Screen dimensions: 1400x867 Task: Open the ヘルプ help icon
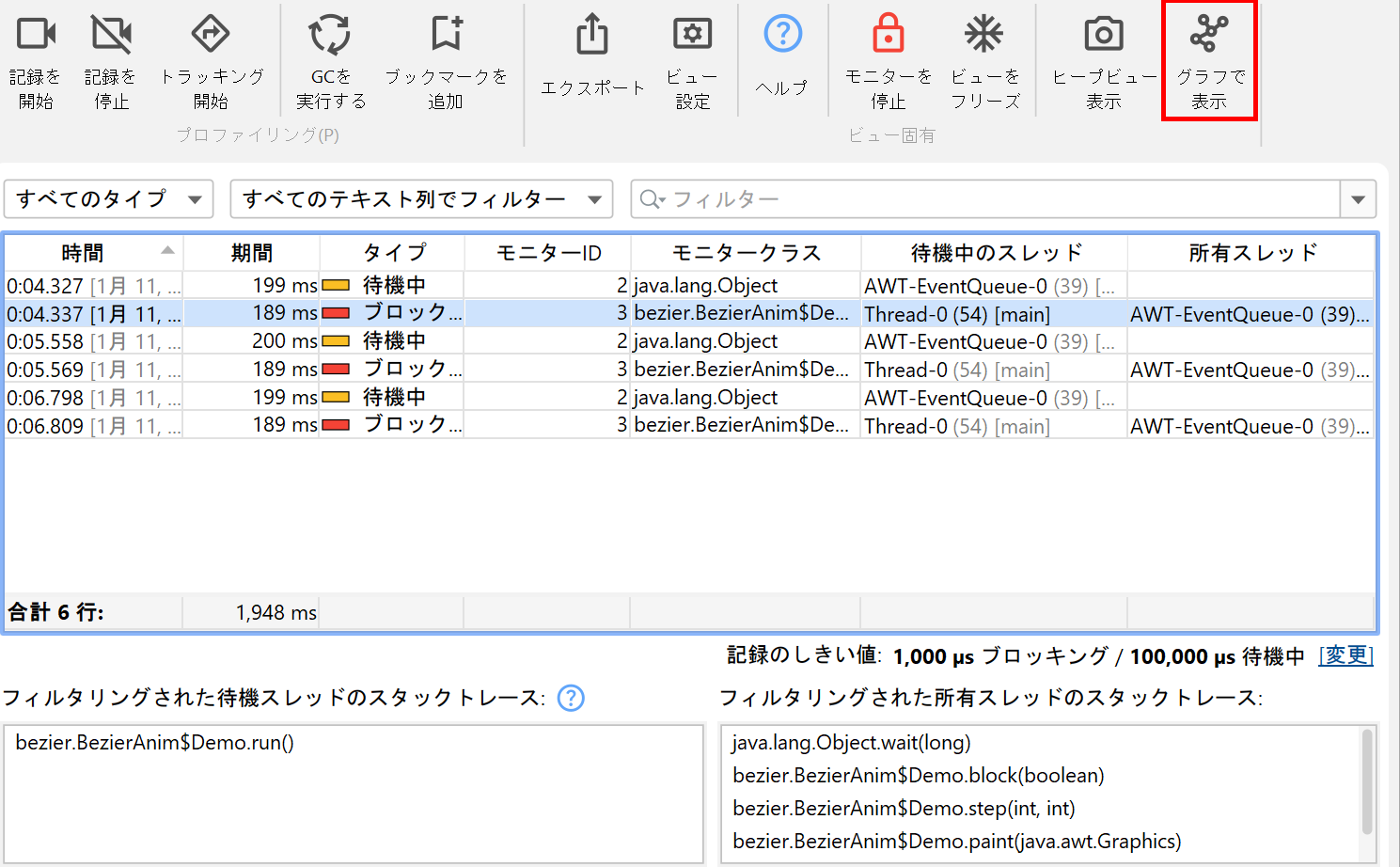tap(782, 35)
